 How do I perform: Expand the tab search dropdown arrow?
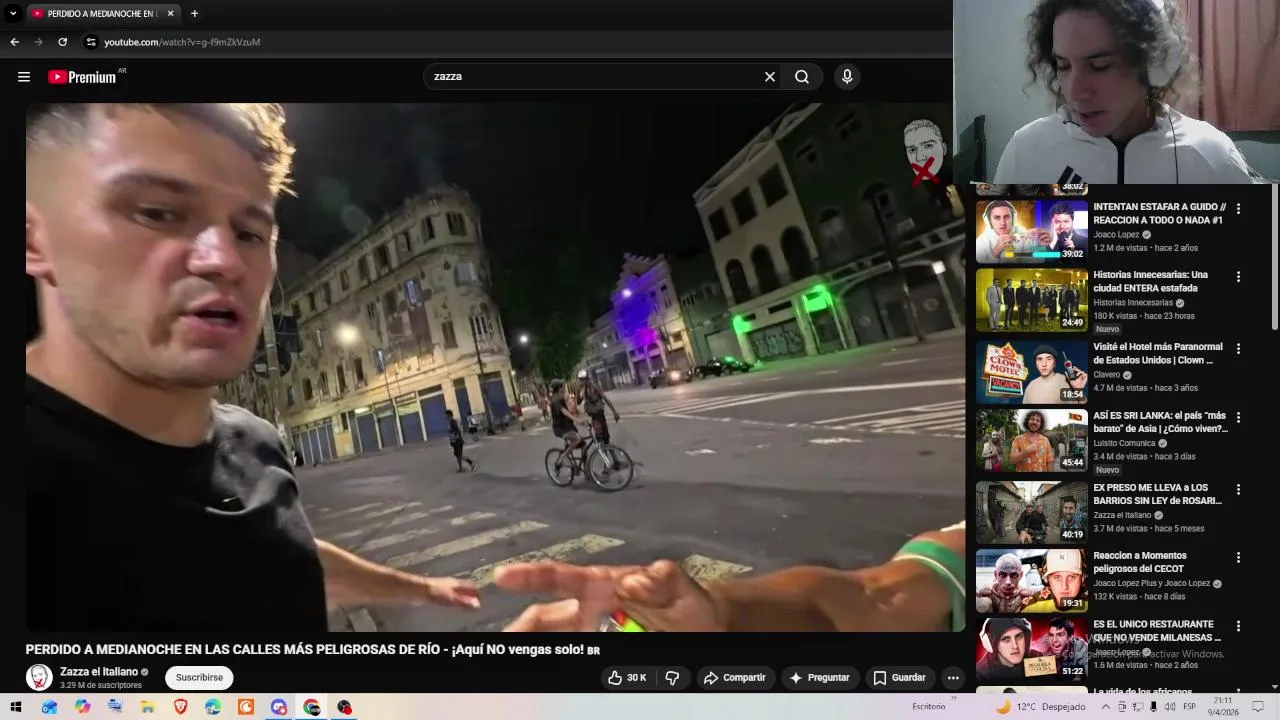coord(13,14)
